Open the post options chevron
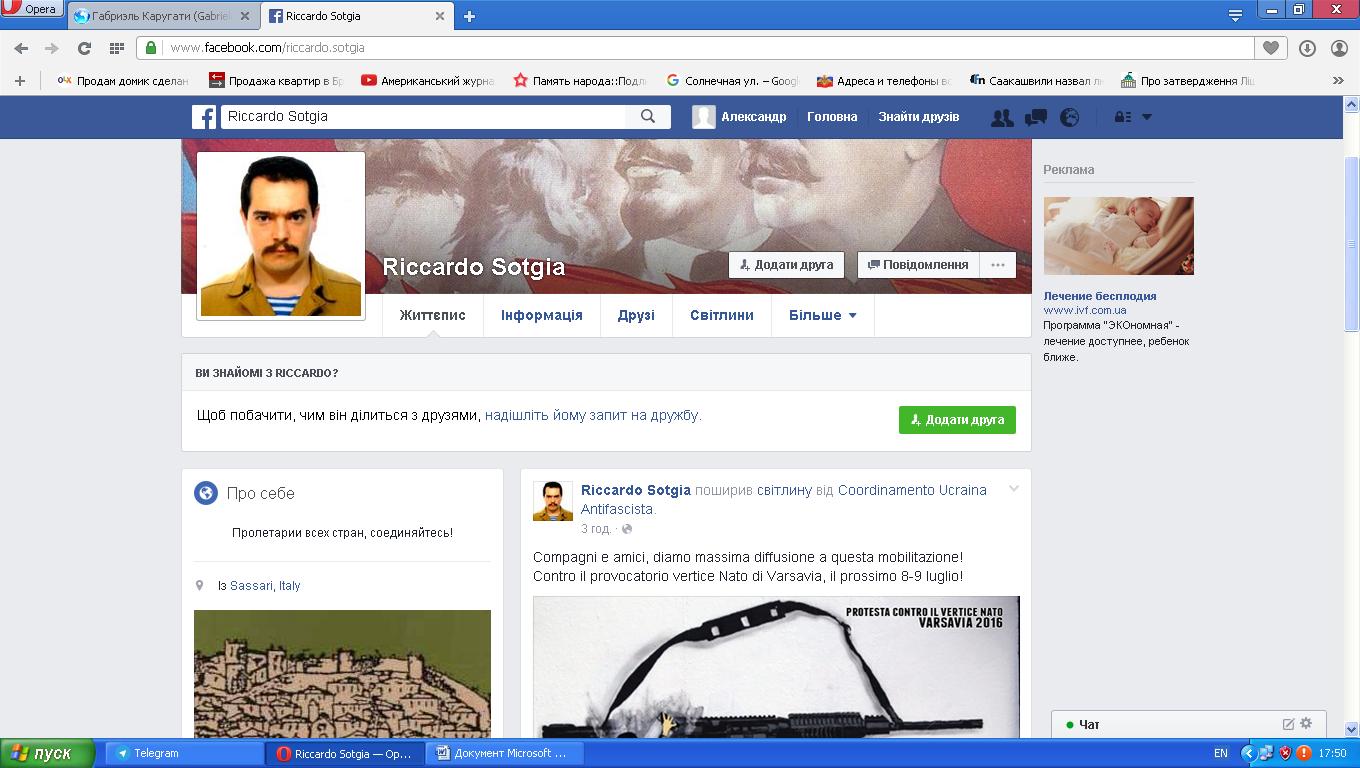This screenshot has width=1360, height=768. 1013,489
